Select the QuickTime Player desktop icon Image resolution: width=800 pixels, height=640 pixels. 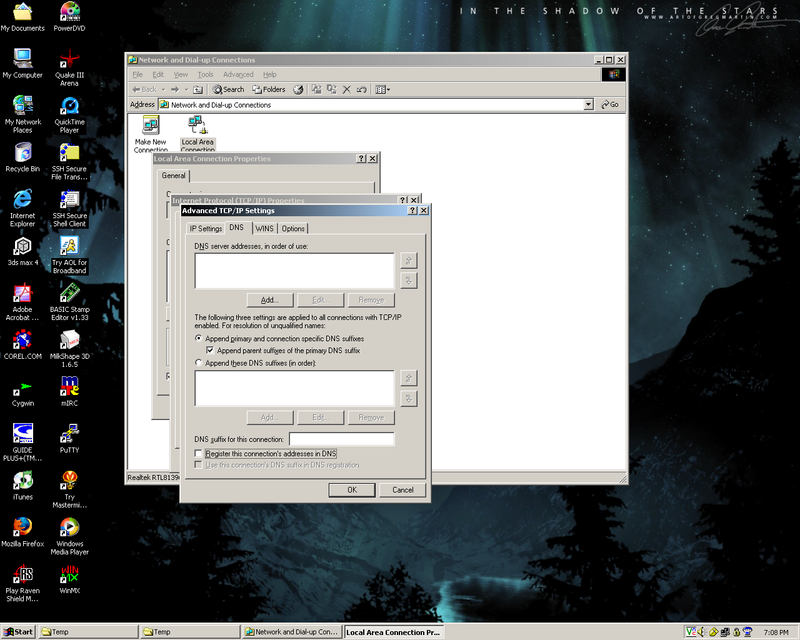[x=69, y=114]
